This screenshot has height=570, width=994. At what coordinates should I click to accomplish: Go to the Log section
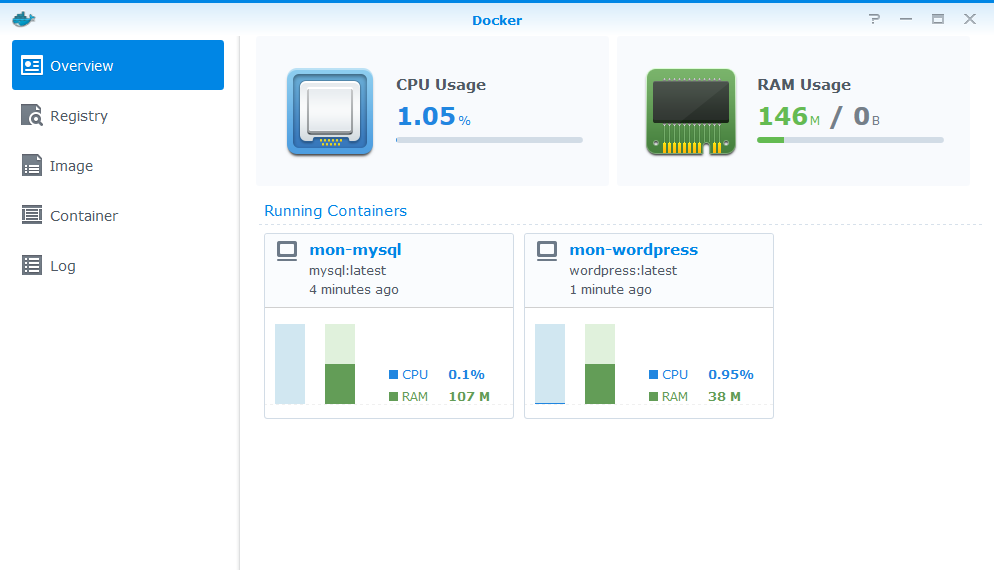coord(62,266)
